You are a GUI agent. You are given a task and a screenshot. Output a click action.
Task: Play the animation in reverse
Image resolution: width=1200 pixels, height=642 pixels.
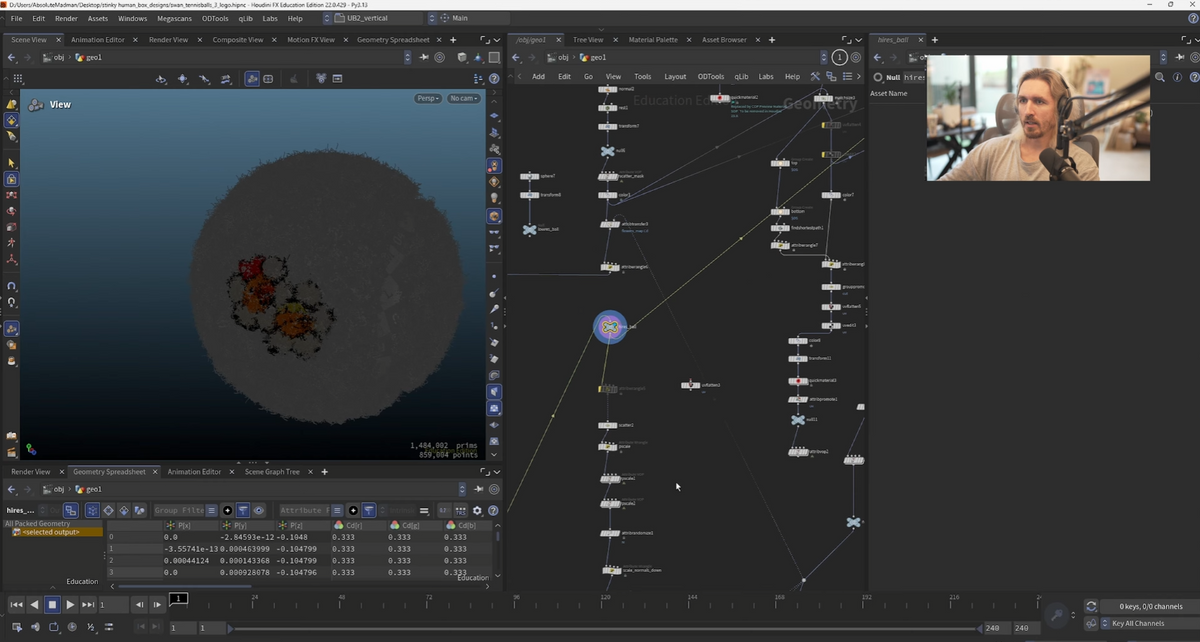point(34,605)
